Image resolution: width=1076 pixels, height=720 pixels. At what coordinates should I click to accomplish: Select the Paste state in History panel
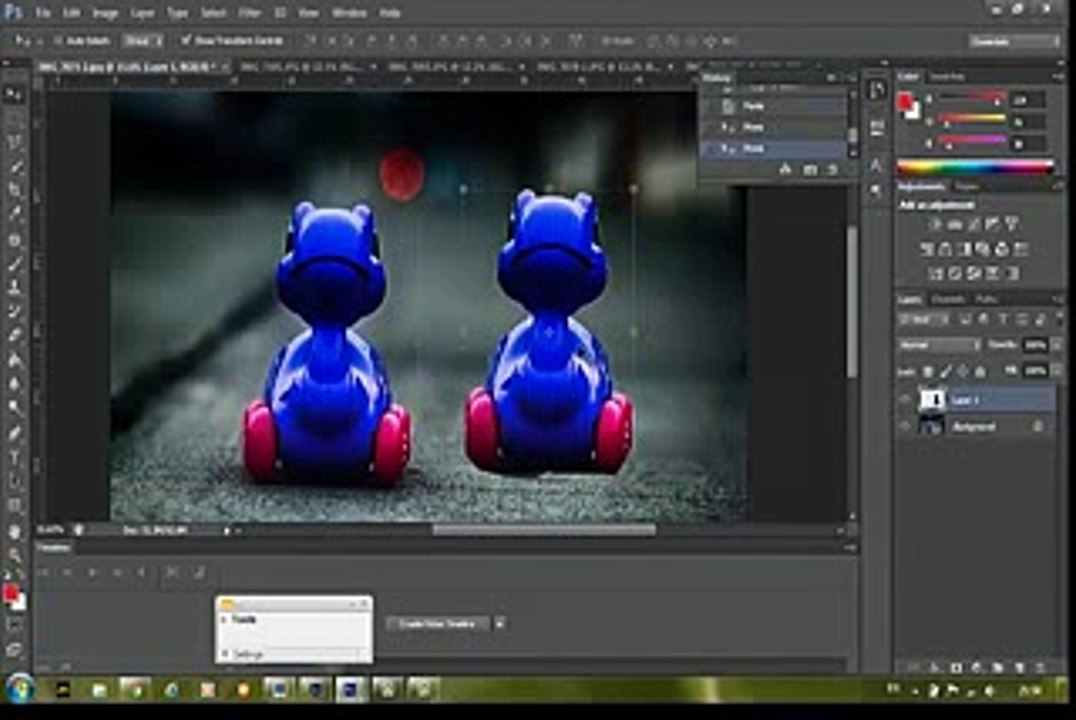click(x=773, y=106)
